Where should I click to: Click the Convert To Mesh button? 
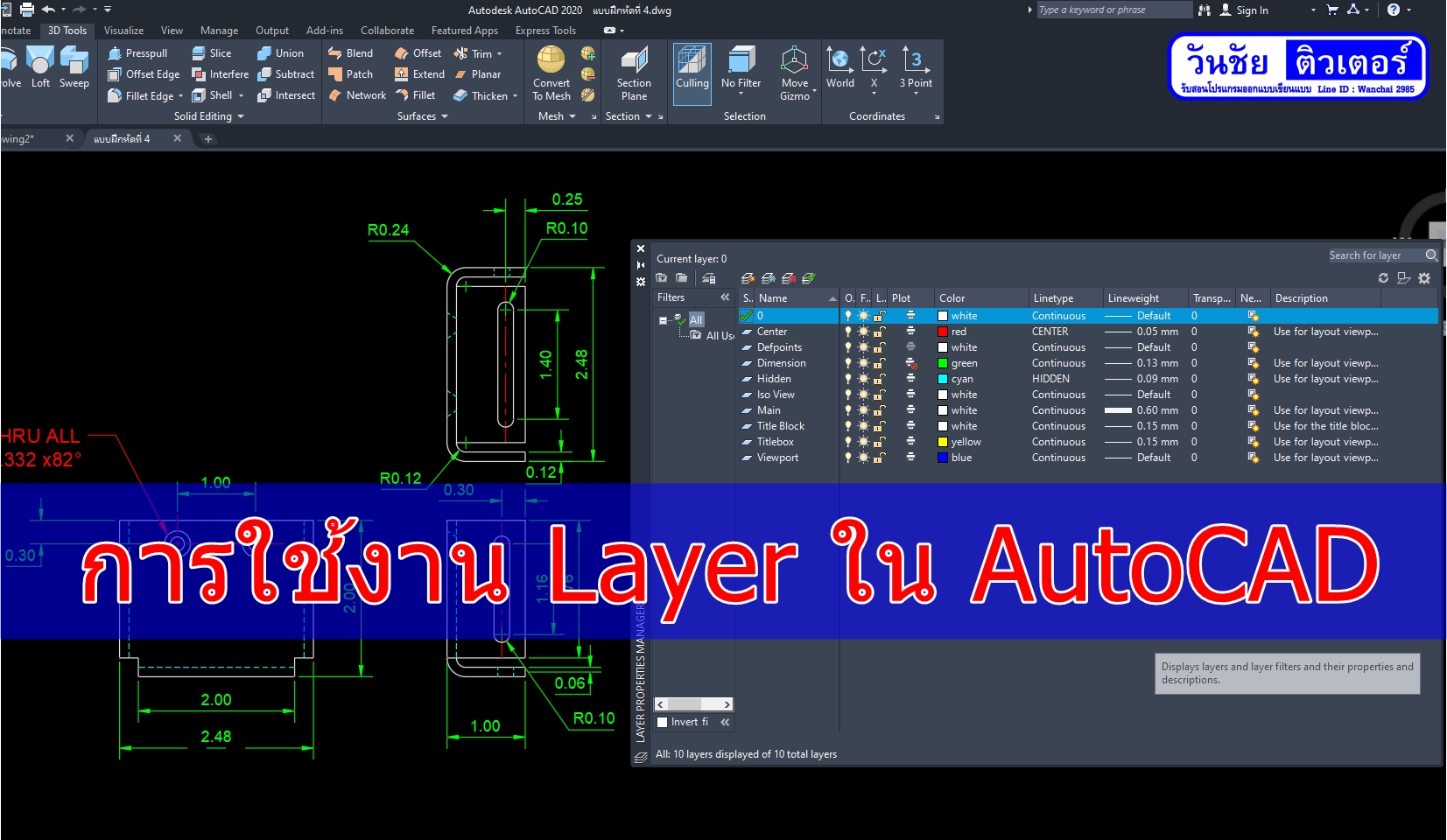tap(551, 73)
